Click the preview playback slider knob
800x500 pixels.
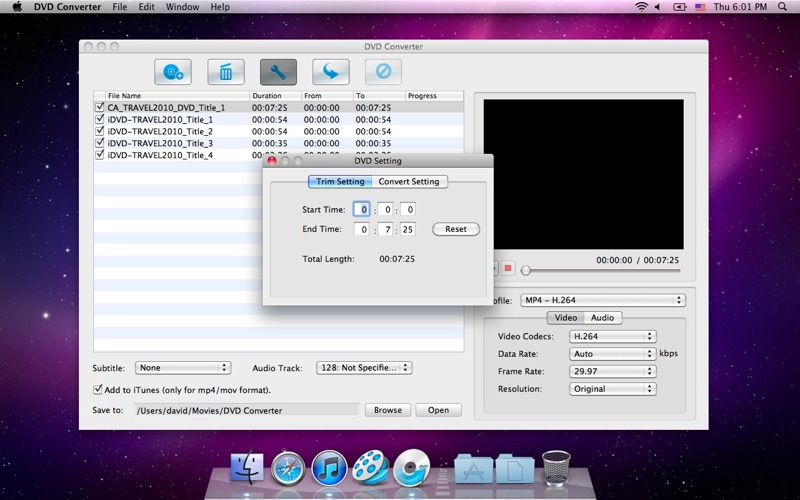click(x=526, y=271)
